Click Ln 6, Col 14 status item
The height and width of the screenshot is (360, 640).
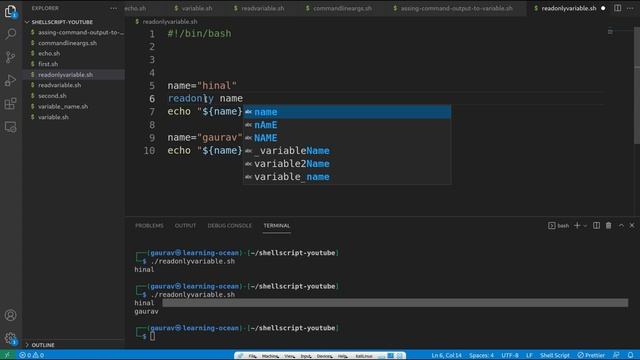click(x=447, y=355)
